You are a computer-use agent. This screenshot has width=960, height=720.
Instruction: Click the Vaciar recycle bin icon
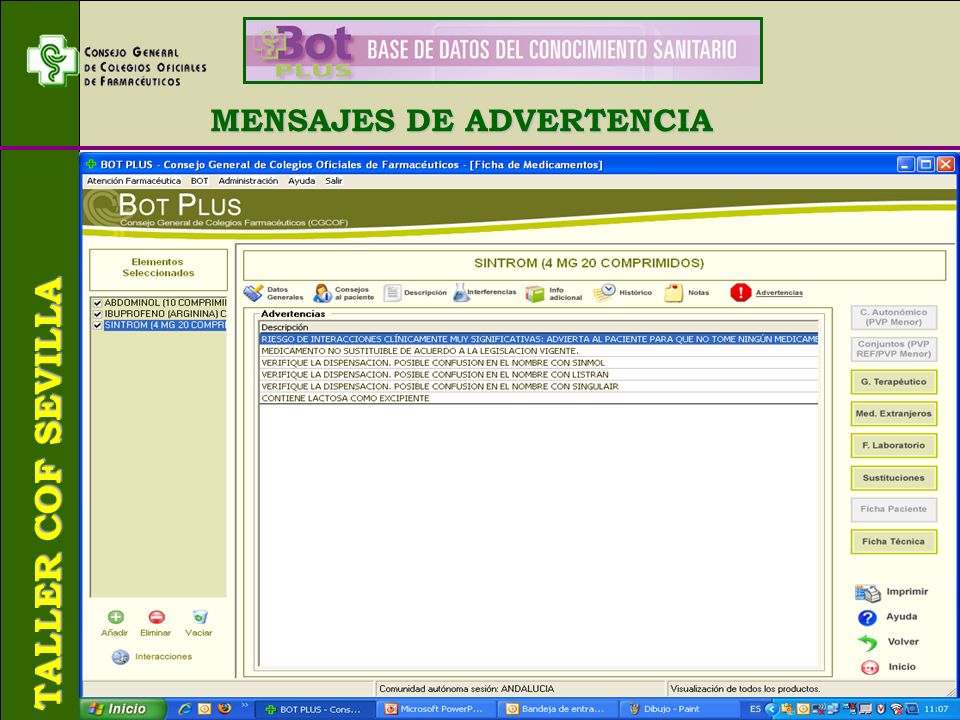coord(200,617)
